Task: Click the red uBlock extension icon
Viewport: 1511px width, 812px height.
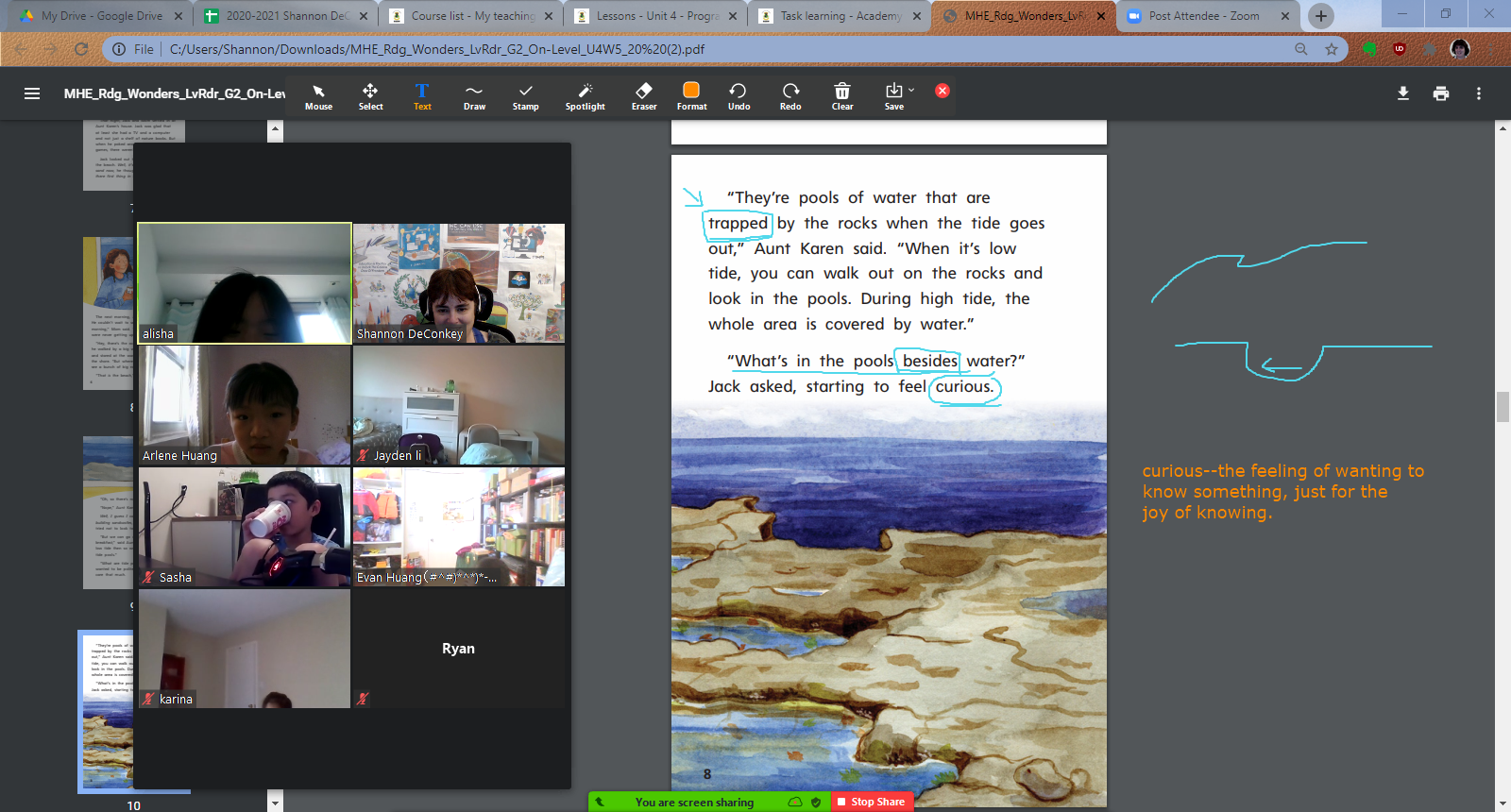Action: (x=1400, y=49)
